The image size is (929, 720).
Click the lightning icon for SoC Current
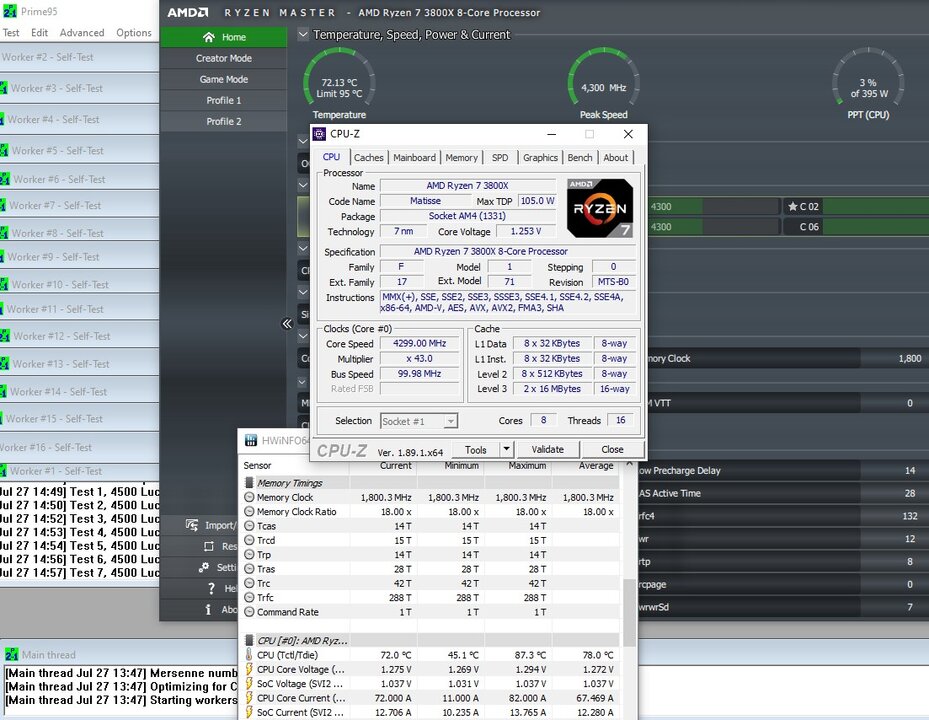tap(249, 712)
